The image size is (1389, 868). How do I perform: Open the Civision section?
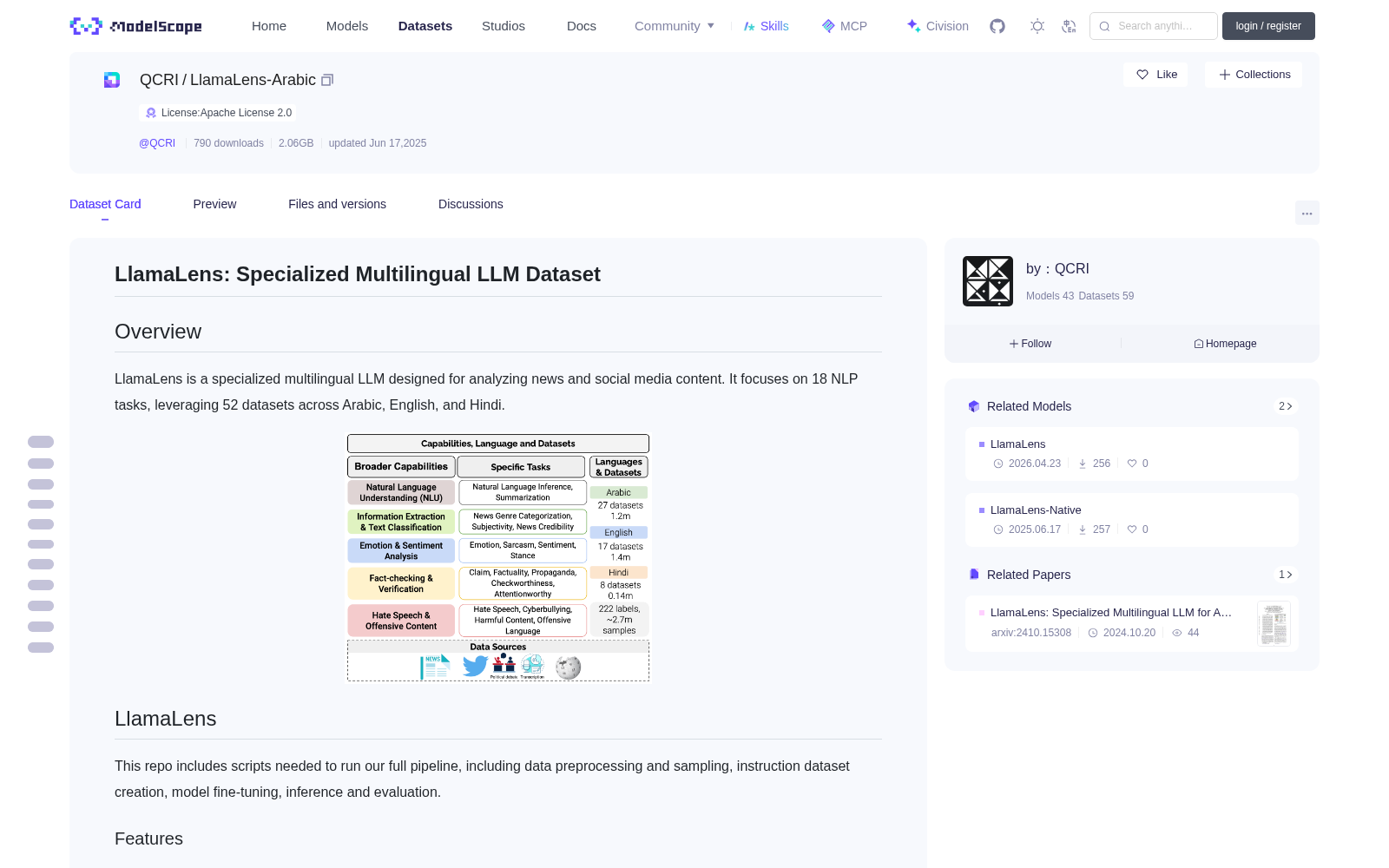coord(938,26)
